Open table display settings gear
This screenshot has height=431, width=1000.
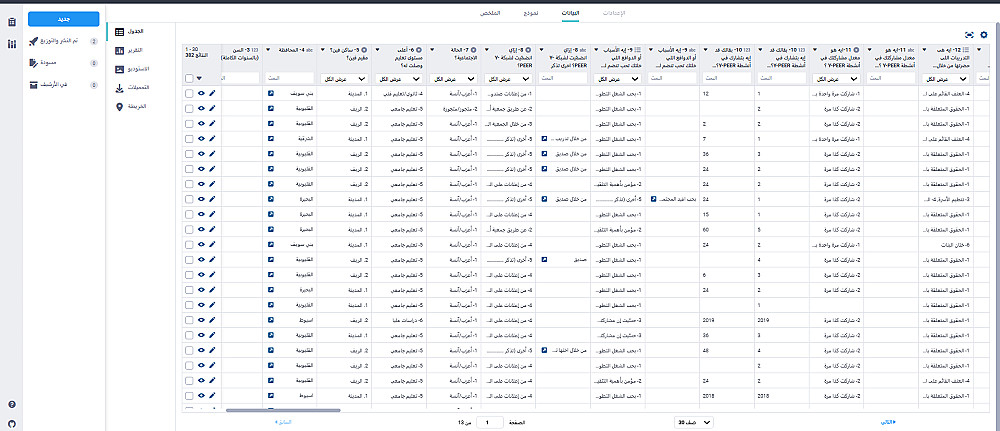click(x=983, y=35)
